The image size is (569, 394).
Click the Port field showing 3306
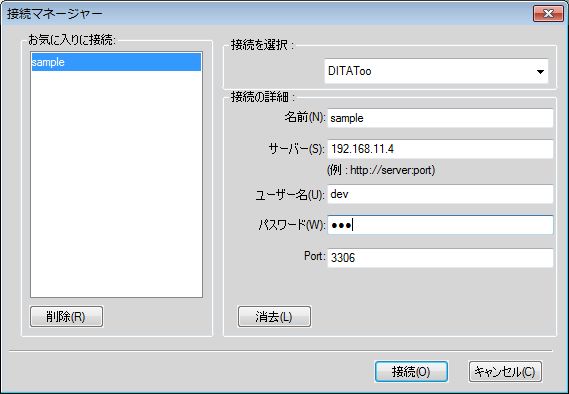click(440, 258)
